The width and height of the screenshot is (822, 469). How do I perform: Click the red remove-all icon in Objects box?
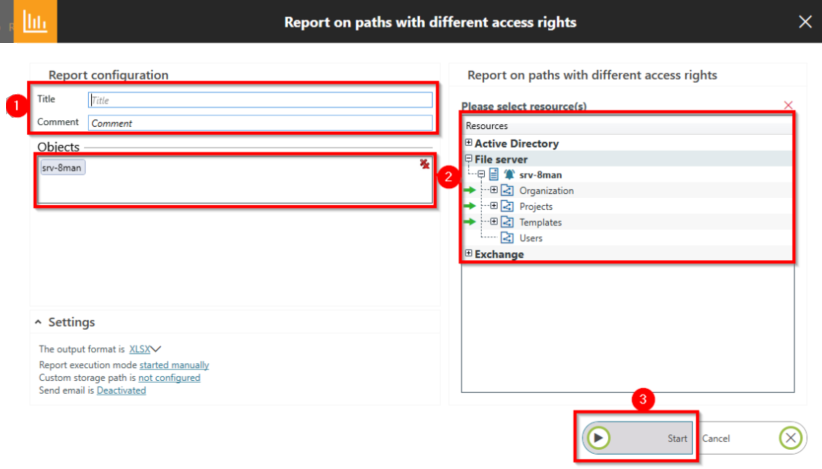425,165
